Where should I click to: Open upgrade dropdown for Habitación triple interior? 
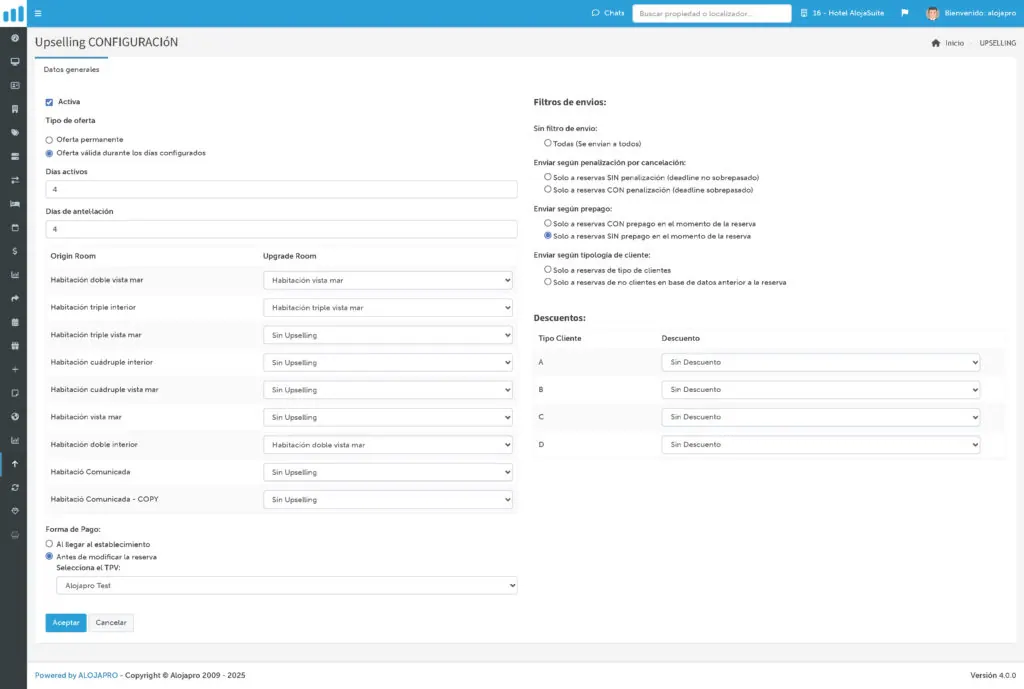[x=388, y=308]
